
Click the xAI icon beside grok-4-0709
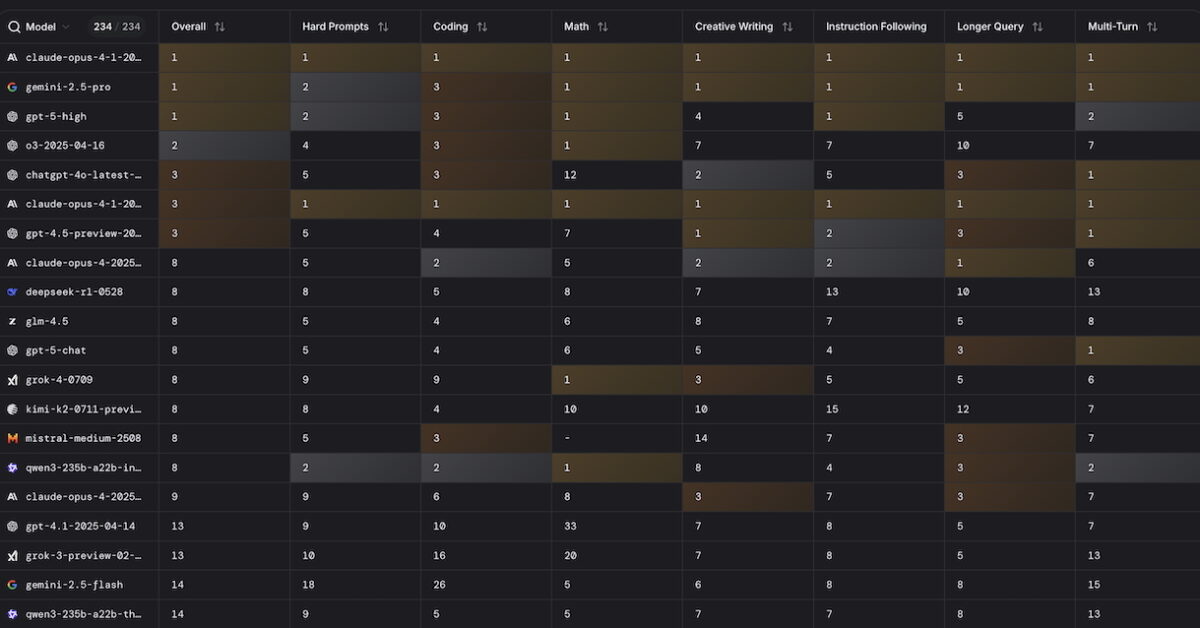13,380
